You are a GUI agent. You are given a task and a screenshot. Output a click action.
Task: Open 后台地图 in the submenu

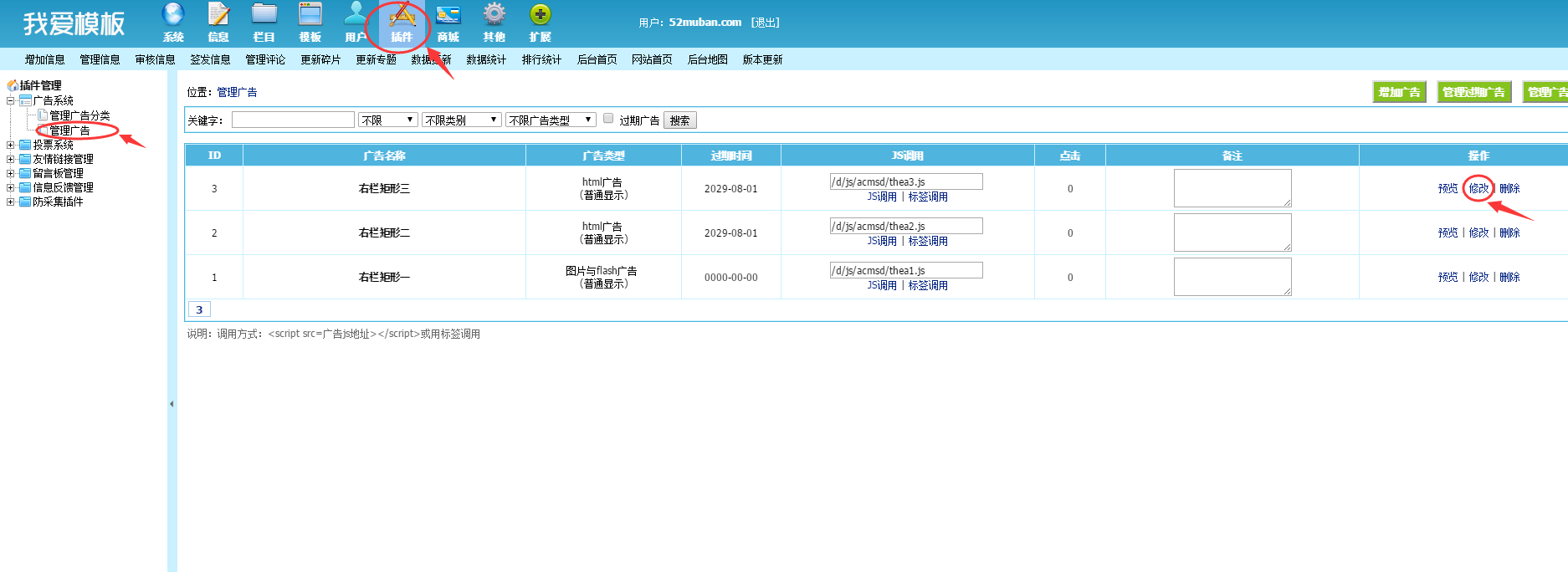(708, 59)
